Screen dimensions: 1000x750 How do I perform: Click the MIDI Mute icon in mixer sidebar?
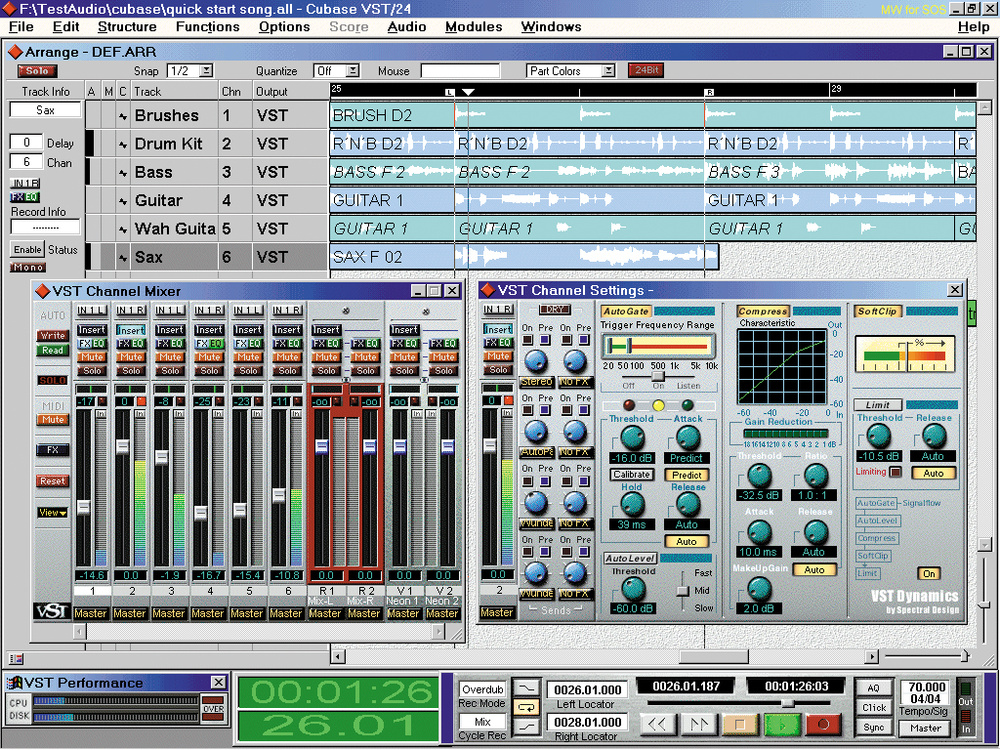(x=50, y=419)
